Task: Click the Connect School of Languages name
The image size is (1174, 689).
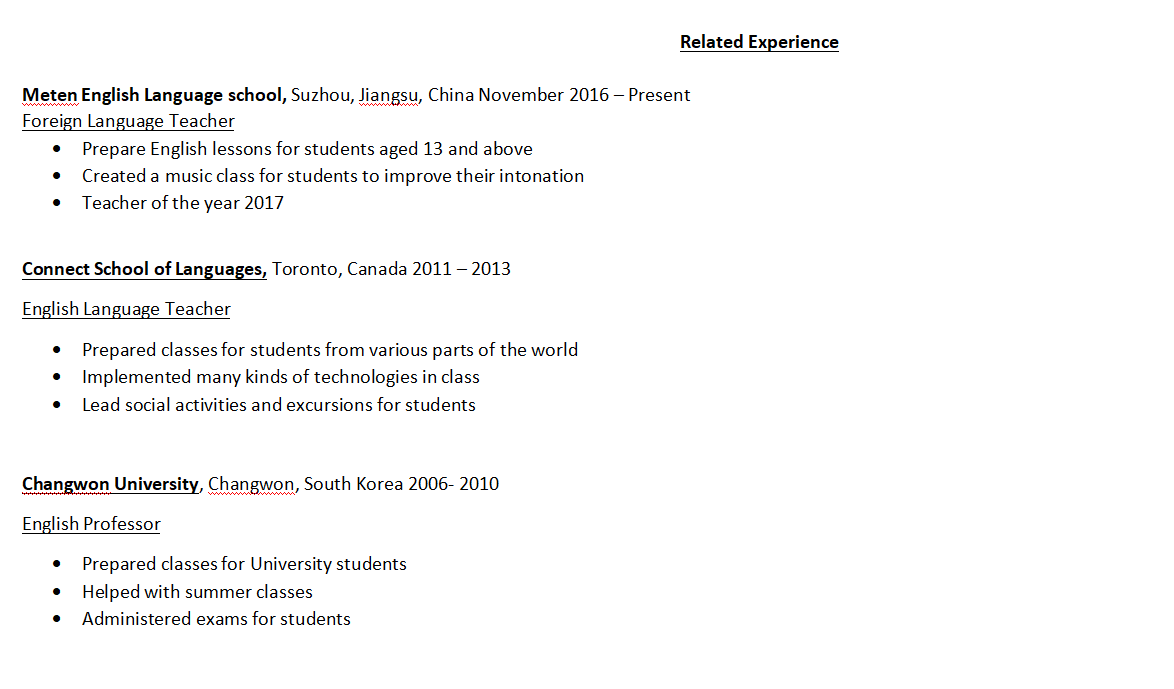Action: pyautogui.click(x=144, y=269)
